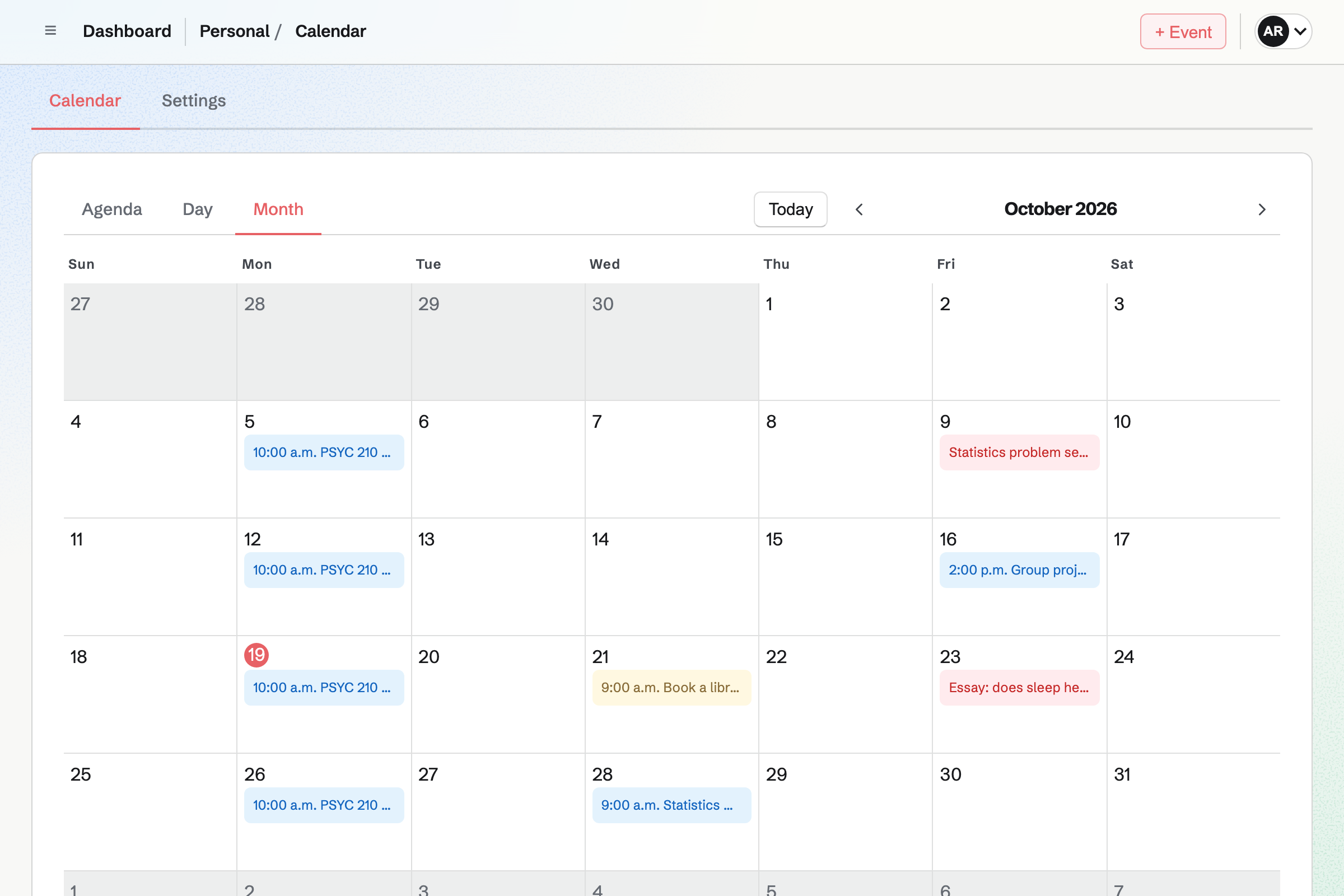This screenshot has height=896, width=1344.
Task: Click the October 2026 month title
Action: (1061, 209)
